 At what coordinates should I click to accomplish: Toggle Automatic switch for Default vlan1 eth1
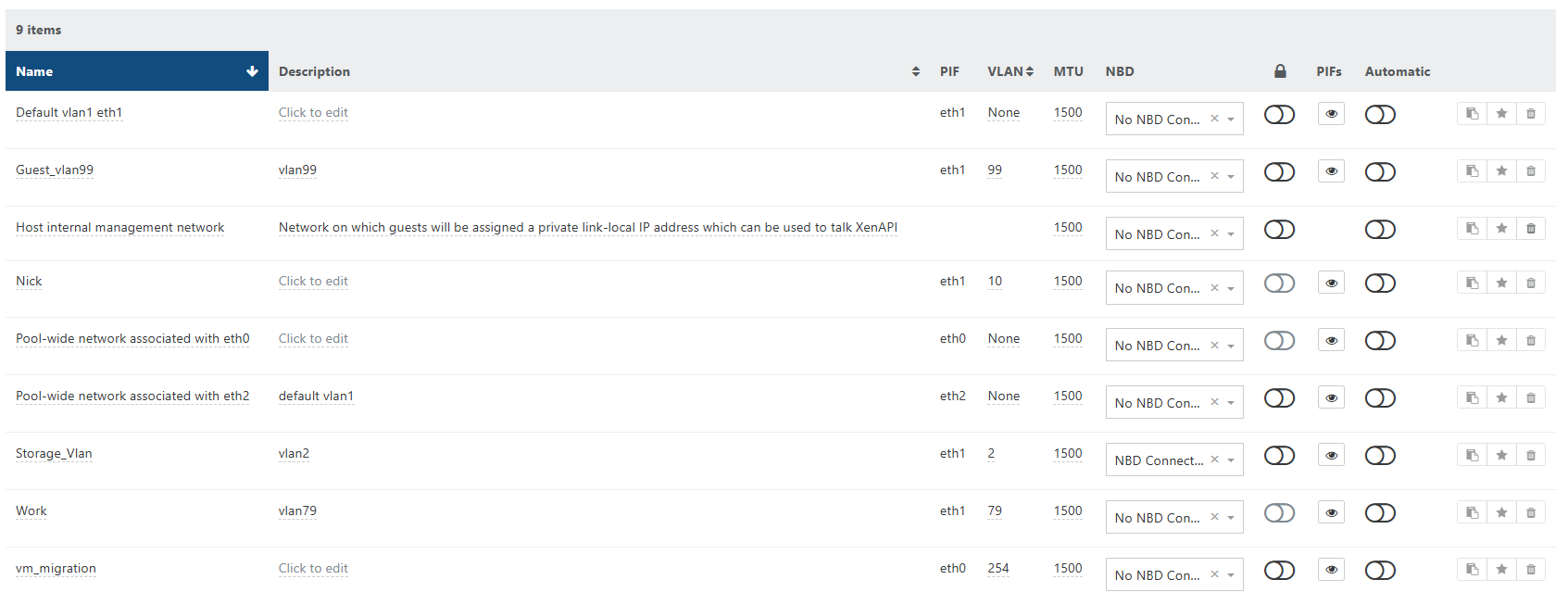(1379, 115)
